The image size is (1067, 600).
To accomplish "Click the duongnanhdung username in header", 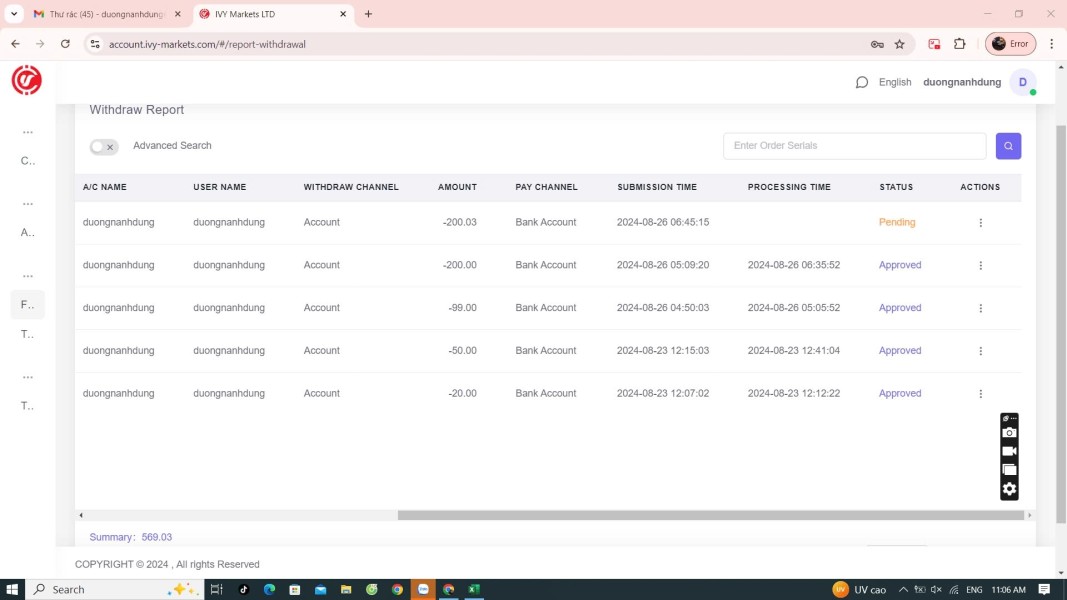I will pyautogui.click(x=961, y=82).
